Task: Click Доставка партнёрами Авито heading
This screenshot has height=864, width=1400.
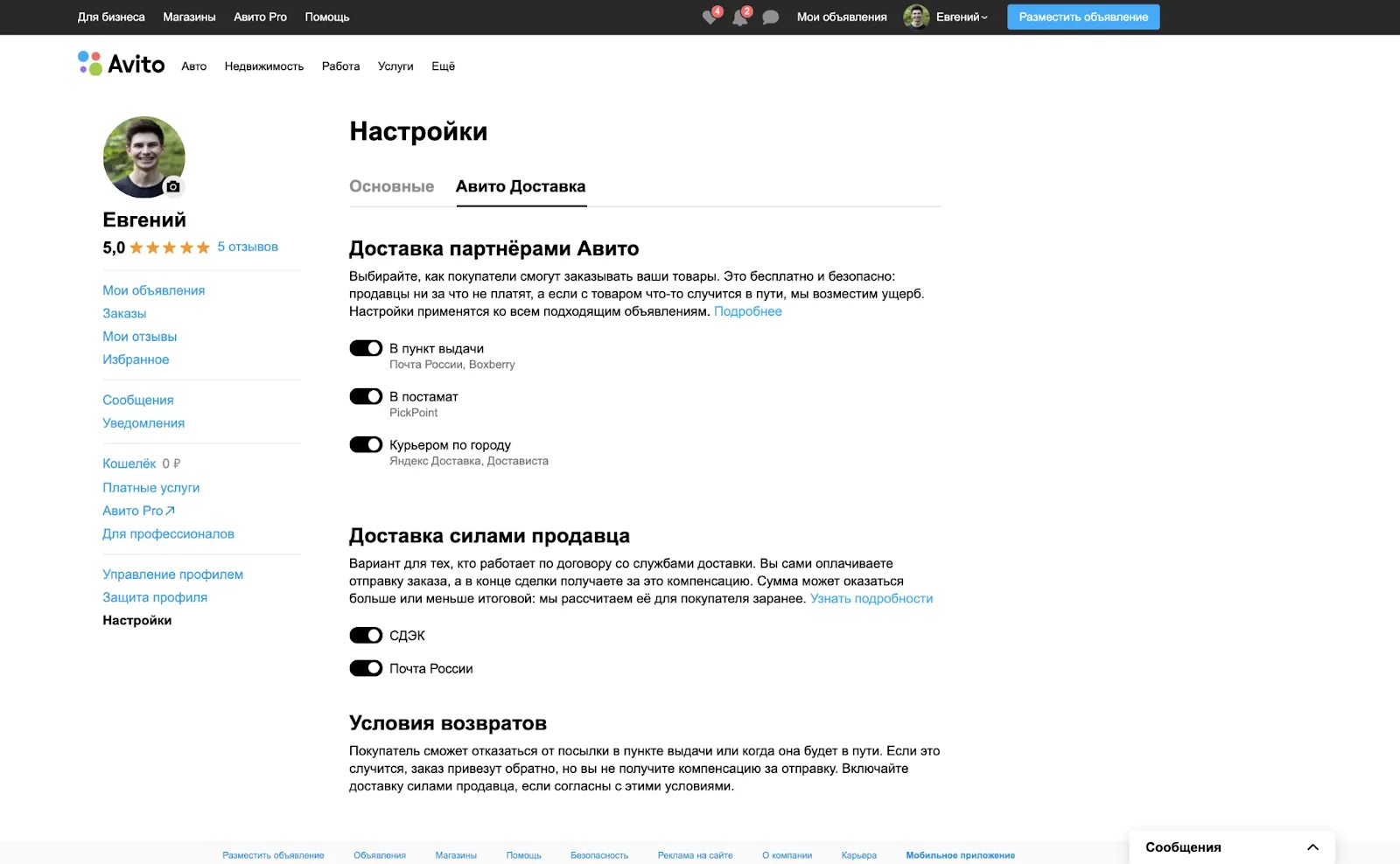Action: point(493,248)
